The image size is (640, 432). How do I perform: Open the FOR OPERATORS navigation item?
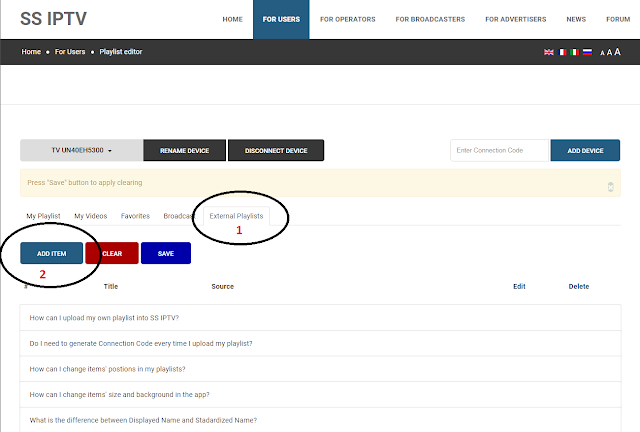348,19
